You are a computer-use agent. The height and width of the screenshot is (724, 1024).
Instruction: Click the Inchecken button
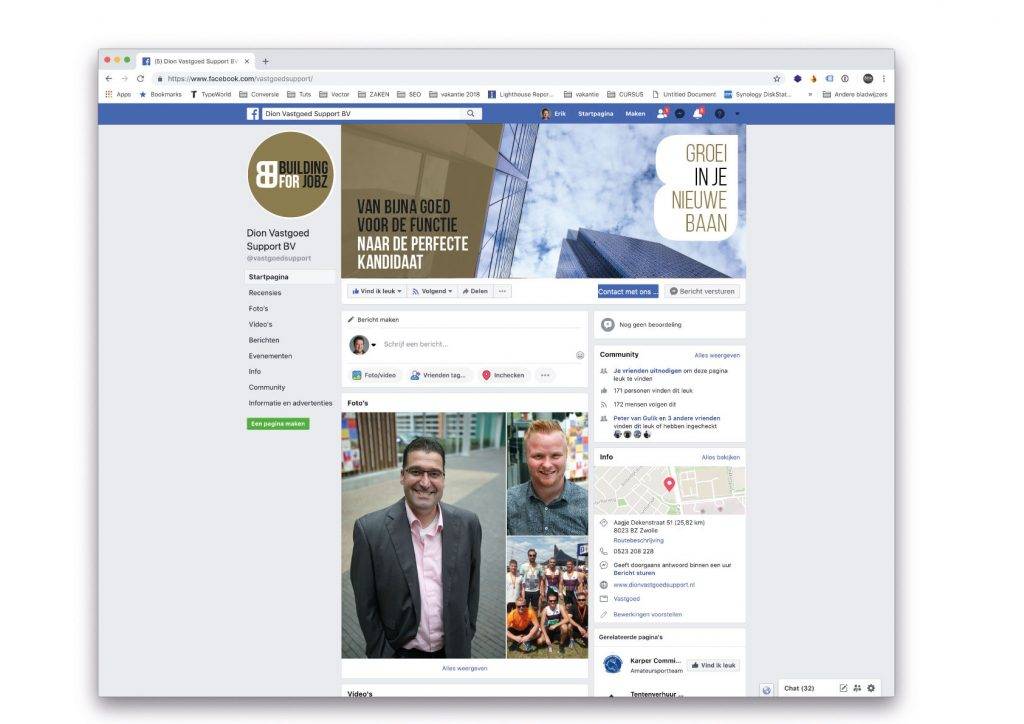coord(503,375)
